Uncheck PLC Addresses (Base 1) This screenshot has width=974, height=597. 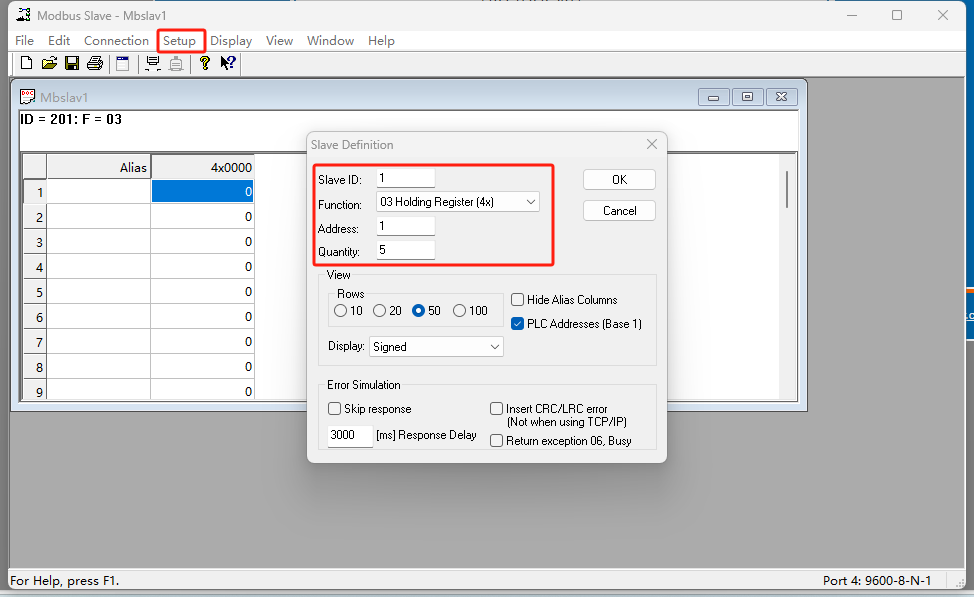(518, 324)
